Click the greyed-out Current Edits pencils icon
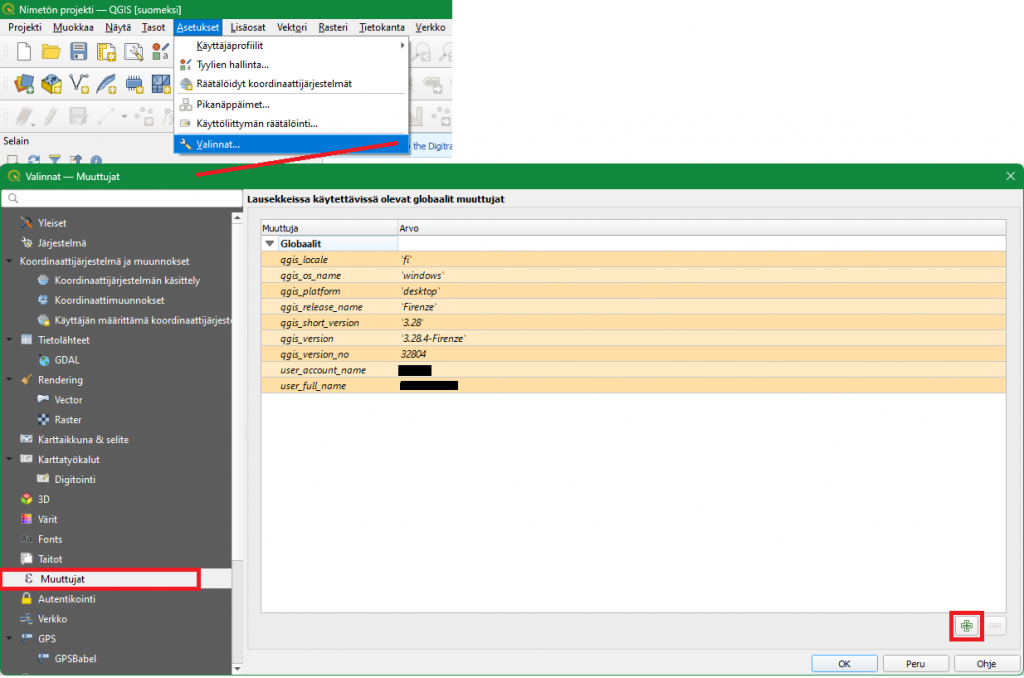Image resolution: width=1024 pixels, height=678 pixels. click(x=25, y=116)
